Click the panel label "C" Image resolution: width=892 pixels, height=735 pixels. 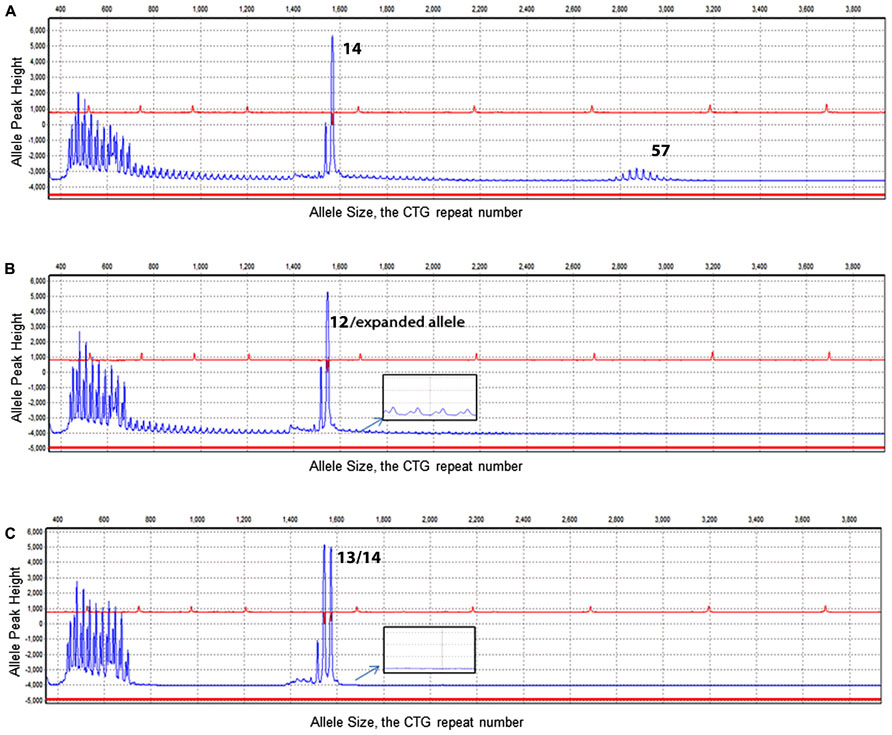point(10,533)
